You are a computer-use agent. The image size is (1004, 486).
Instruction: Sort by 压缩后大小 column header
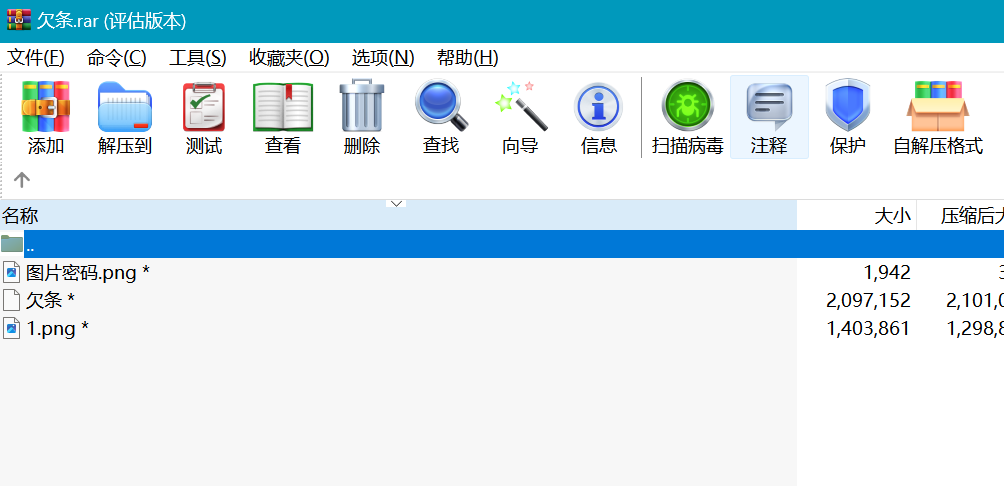click(960, 216)
